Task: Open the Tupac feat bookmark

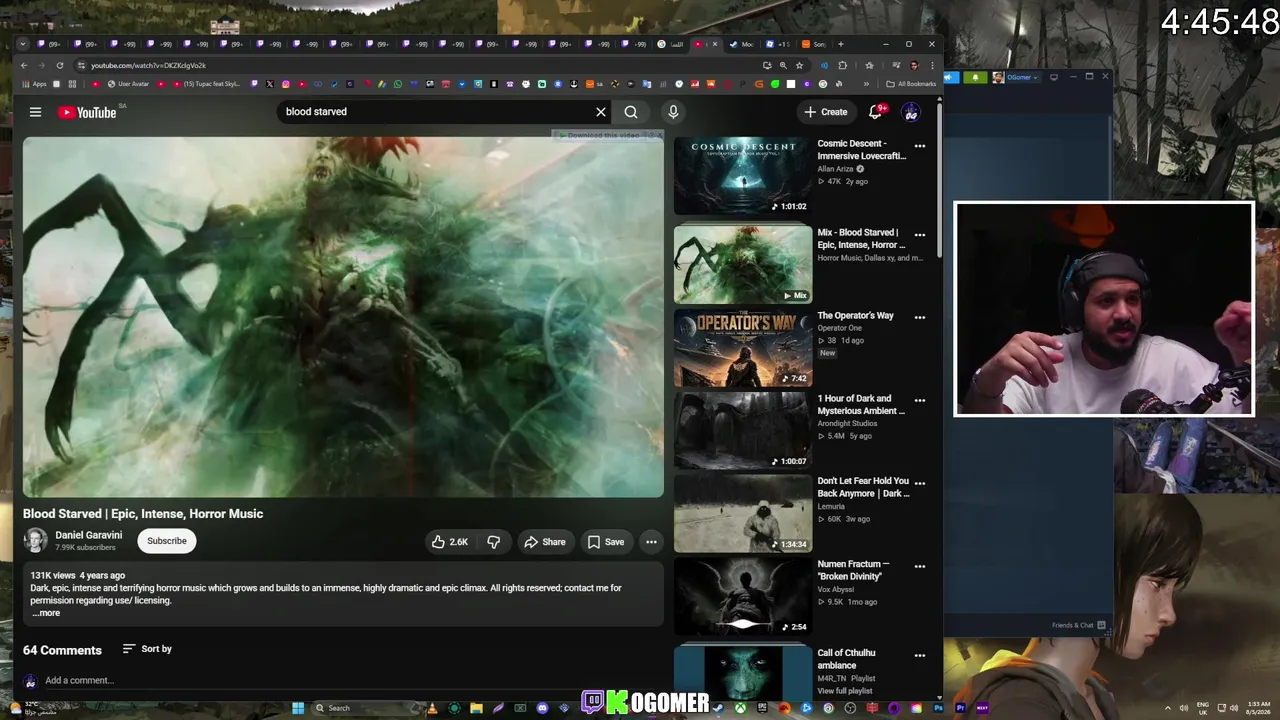Action: tap(208, 84)
